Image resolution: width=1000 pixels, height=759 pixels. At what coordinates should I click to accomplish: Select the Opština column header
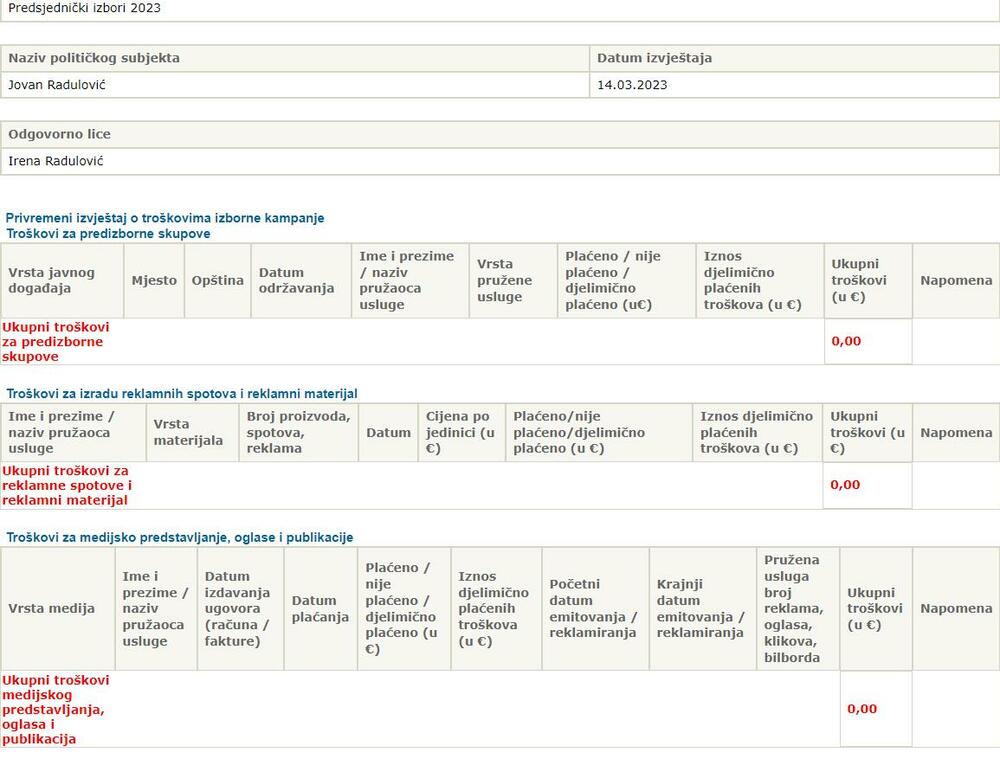pos(217,281)
